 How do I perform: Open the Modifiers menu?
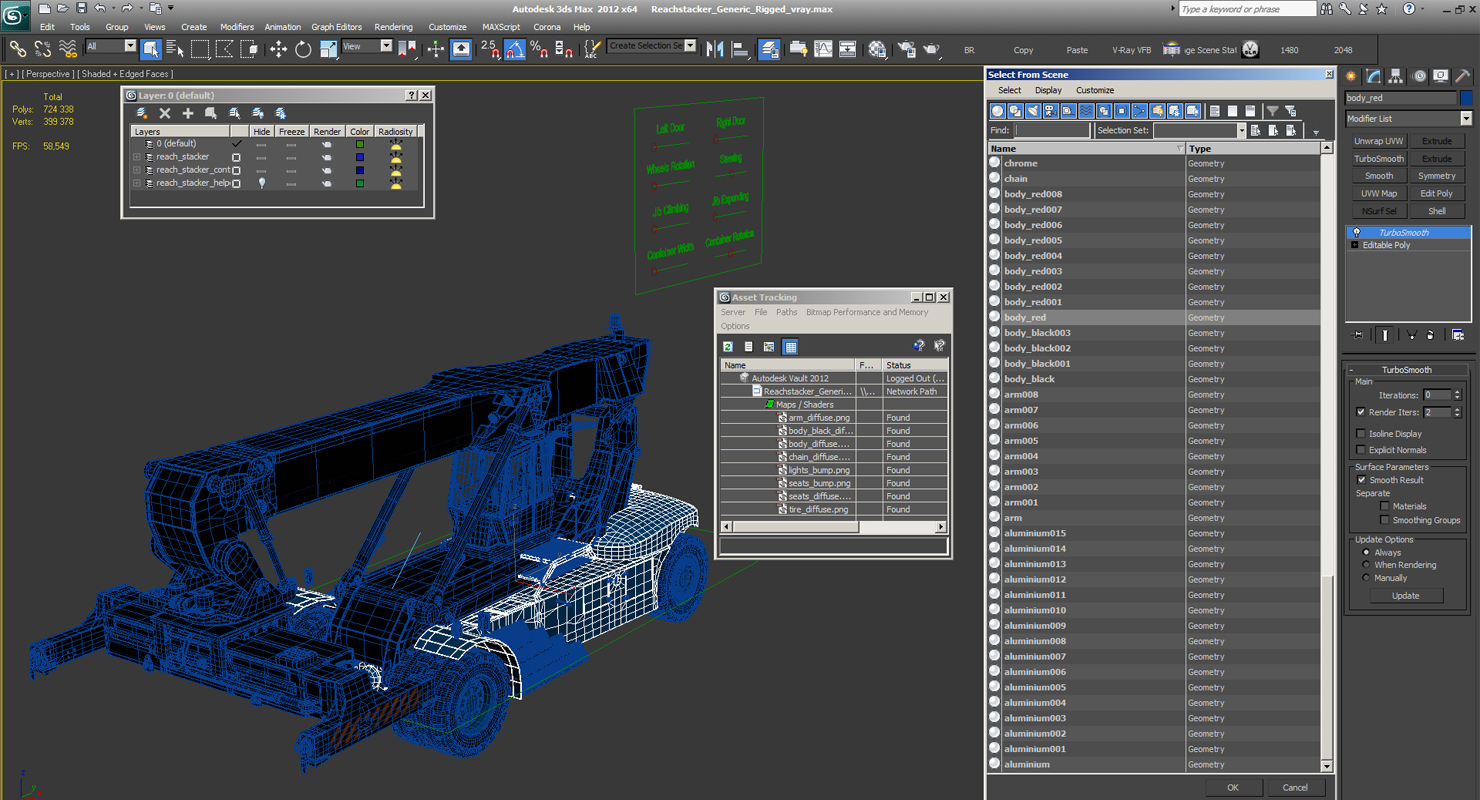pyautogui.click(x=237, y=27)
